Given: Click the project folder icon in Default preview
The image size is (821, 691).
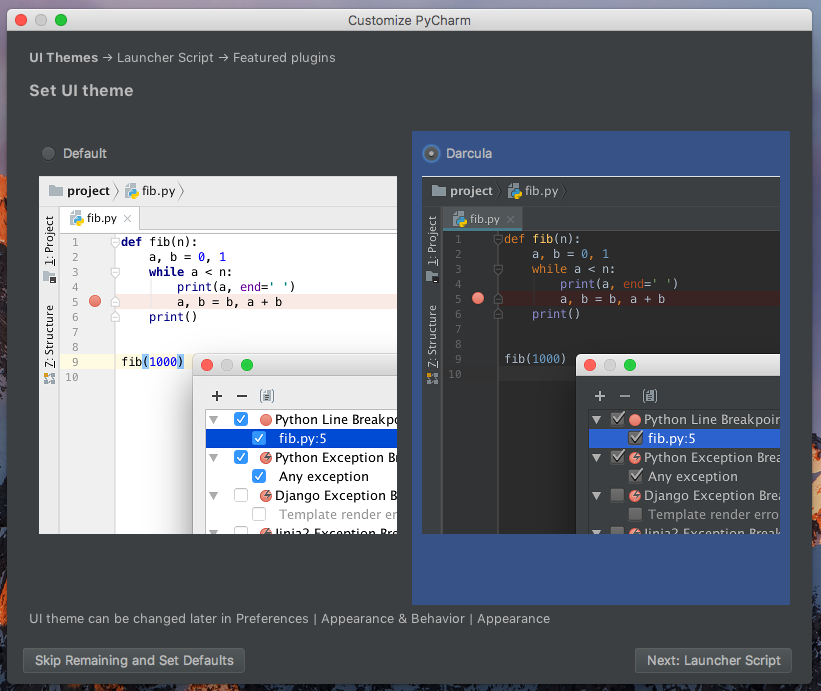Looking at the screenshot, I should (x=54, y=191).
